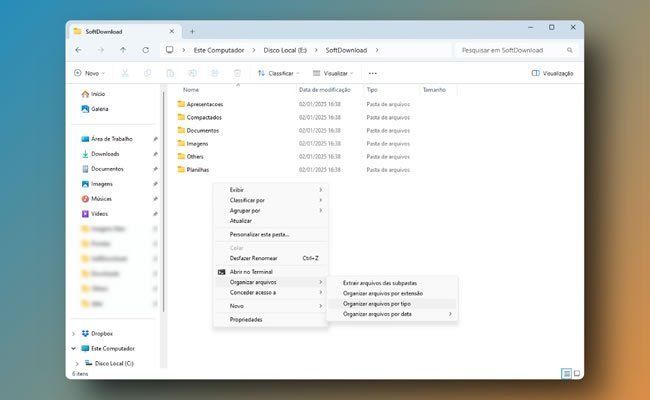
Task: Click the chevron after SoftDownload in the address bar
Action: point(377,50)
